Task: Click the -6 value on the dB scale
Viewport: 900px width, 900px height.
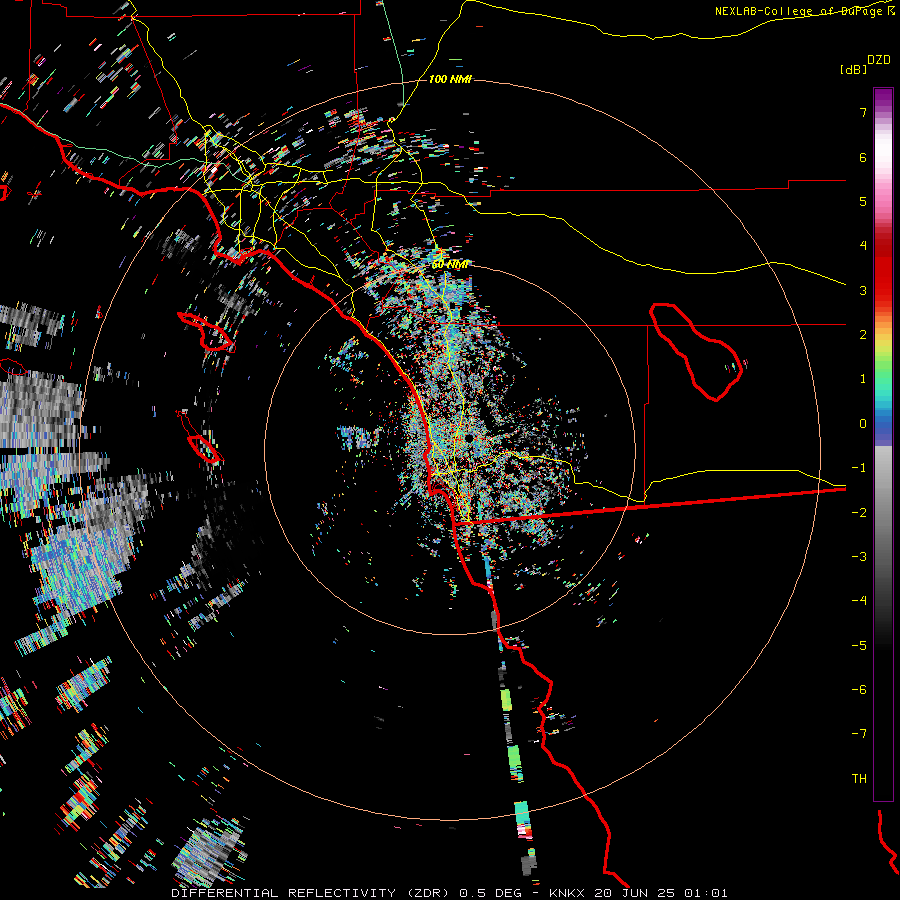Action: [x=859, y=690]
